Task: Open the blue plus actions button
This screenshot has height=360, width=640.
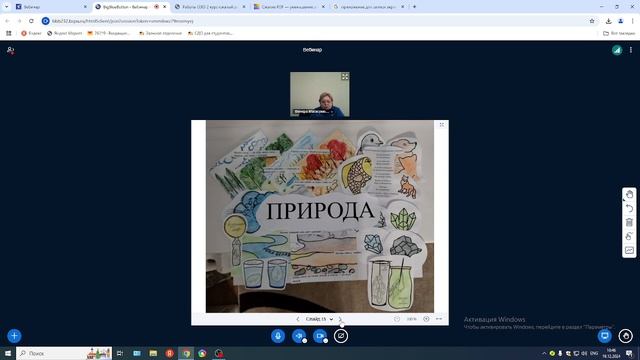Action: point(14,336)
